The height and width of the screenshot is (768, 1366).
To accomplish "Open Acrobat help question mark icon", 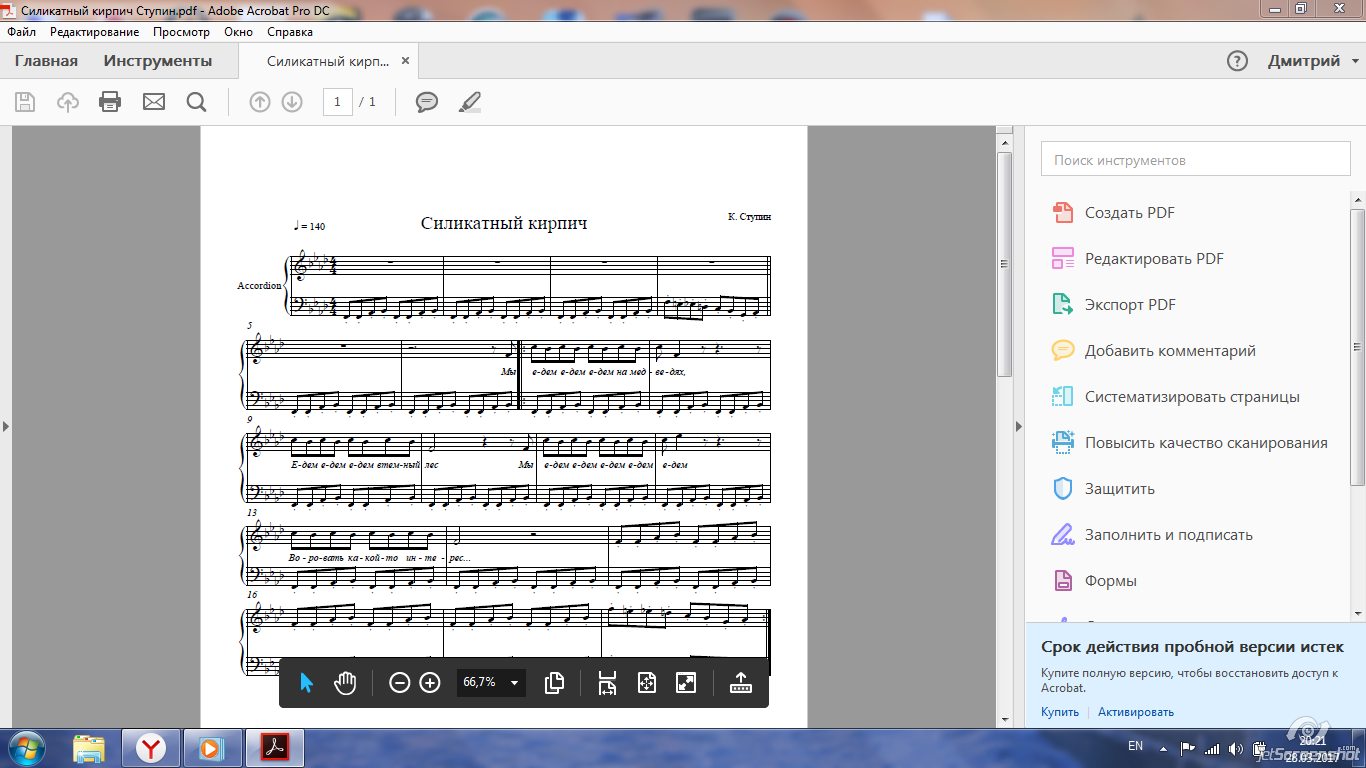I will pyautogui.click(x=1237, y=61).
